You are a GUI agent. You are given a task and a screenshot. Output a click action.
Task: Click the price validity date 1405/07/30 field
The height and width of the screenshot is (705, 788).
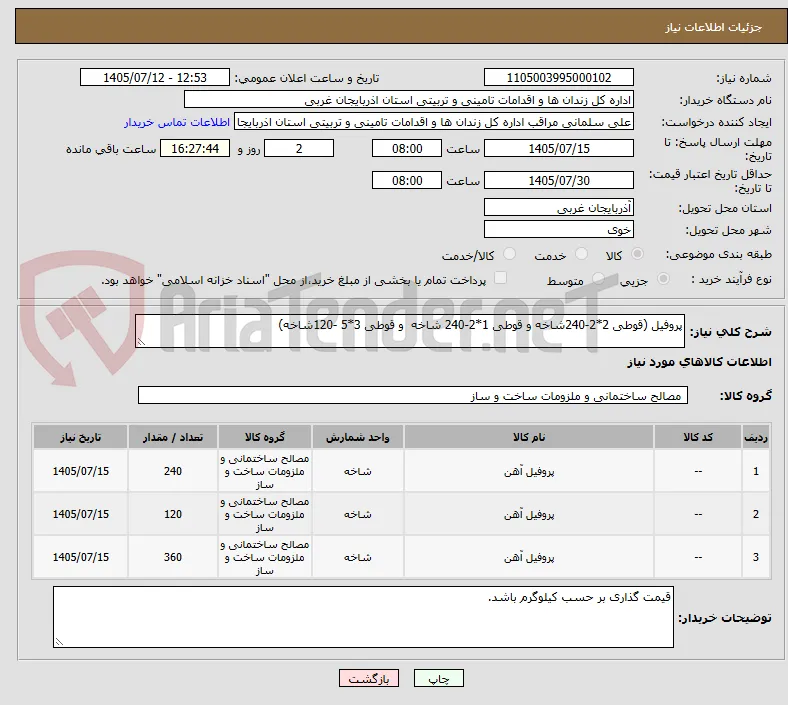[x=558, y=180]
